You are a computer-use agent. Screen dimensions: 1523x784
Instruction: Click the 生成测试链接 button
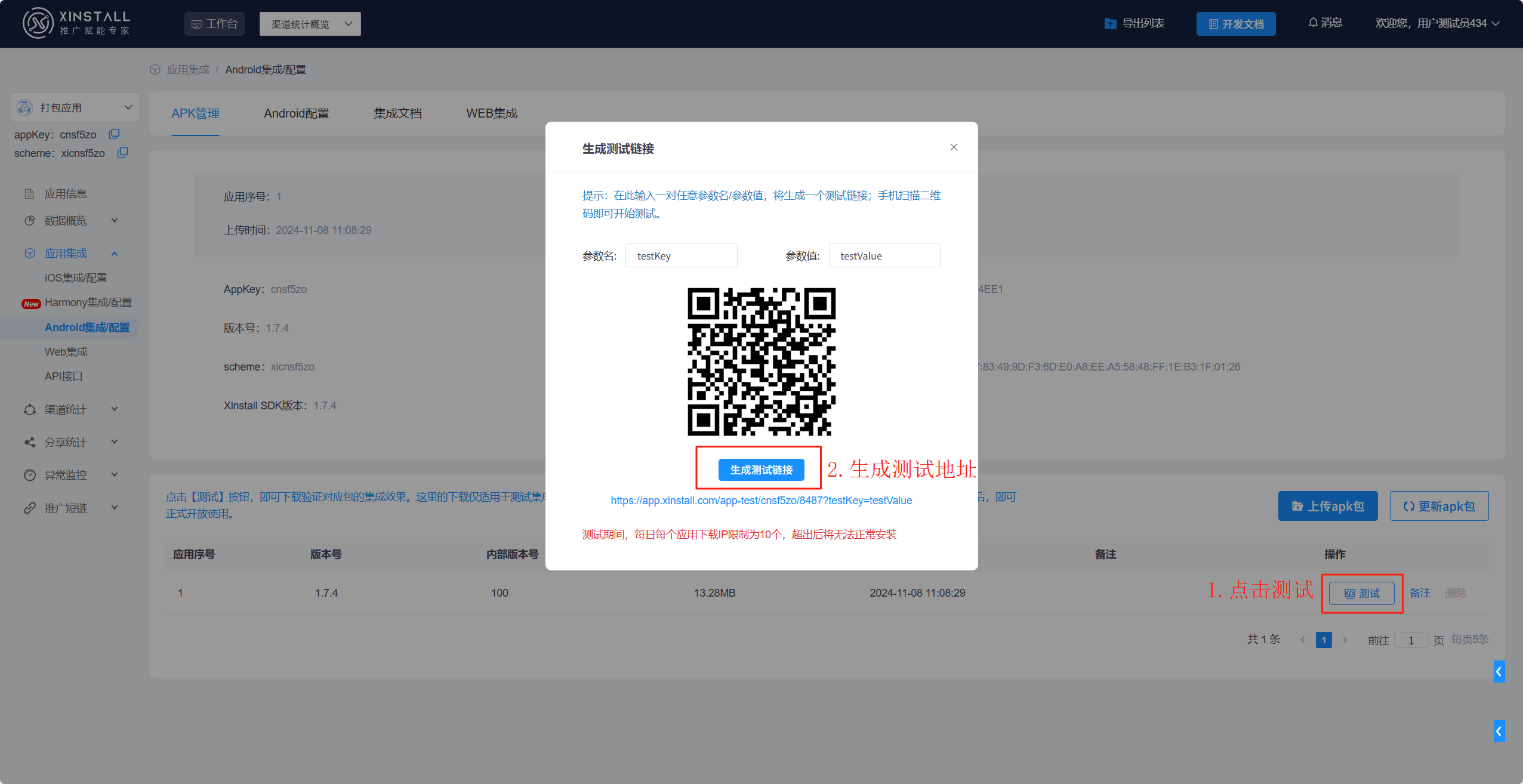761,470
